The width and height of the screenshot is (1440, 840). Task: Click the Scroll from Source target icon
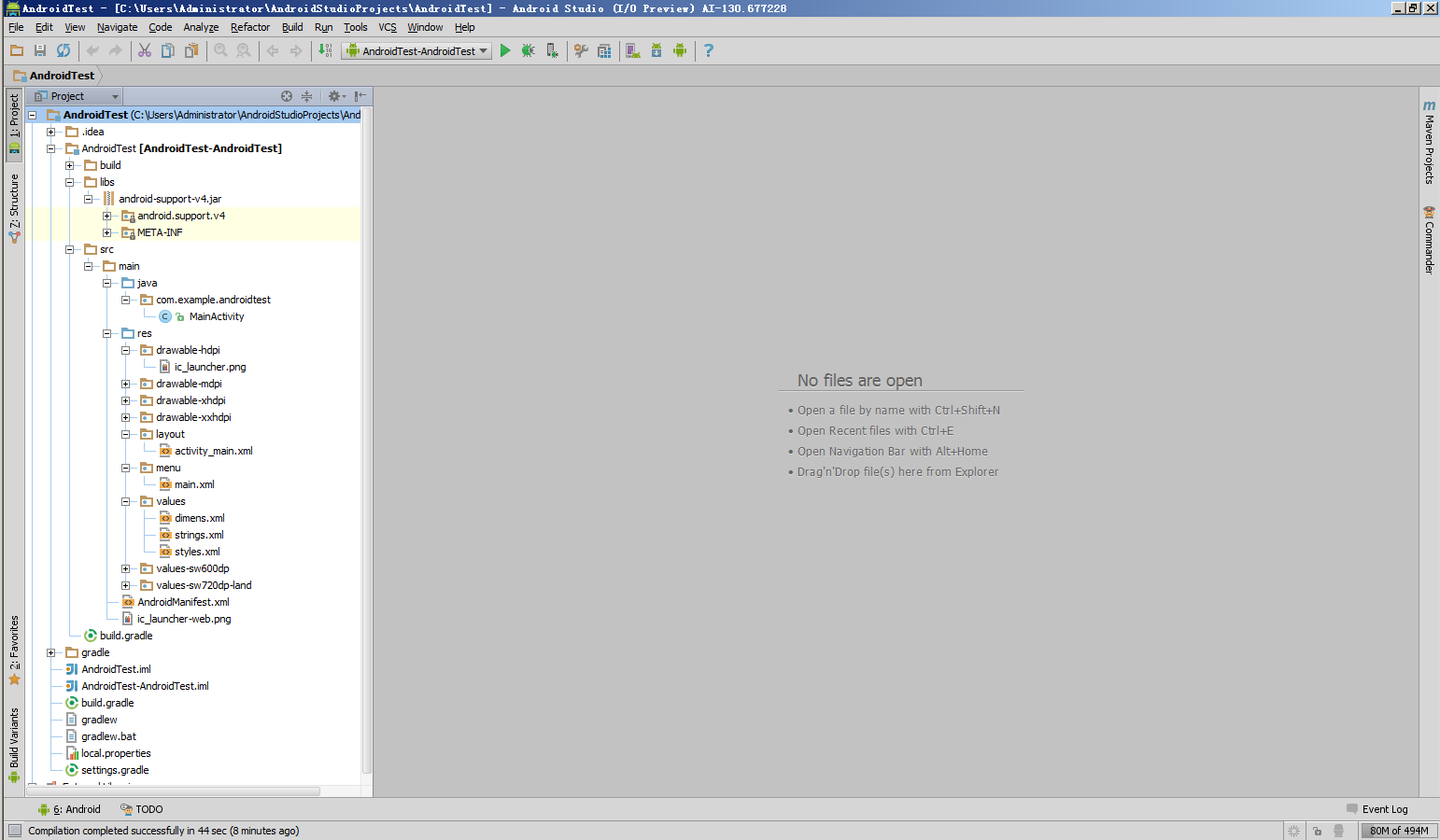click(287, 96)
